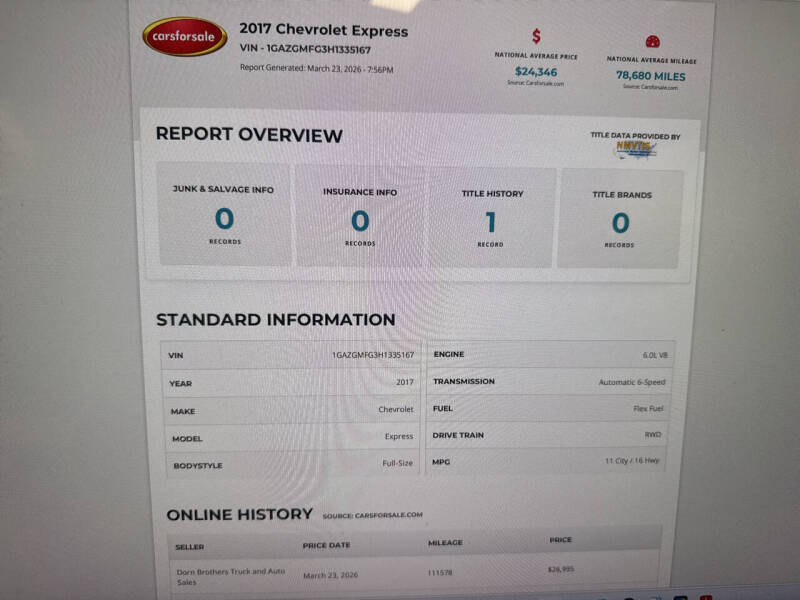Click the 111578 mileage cell
This screenshot has width=800, height=600.
pyautogui.click(x=440, y=572)
